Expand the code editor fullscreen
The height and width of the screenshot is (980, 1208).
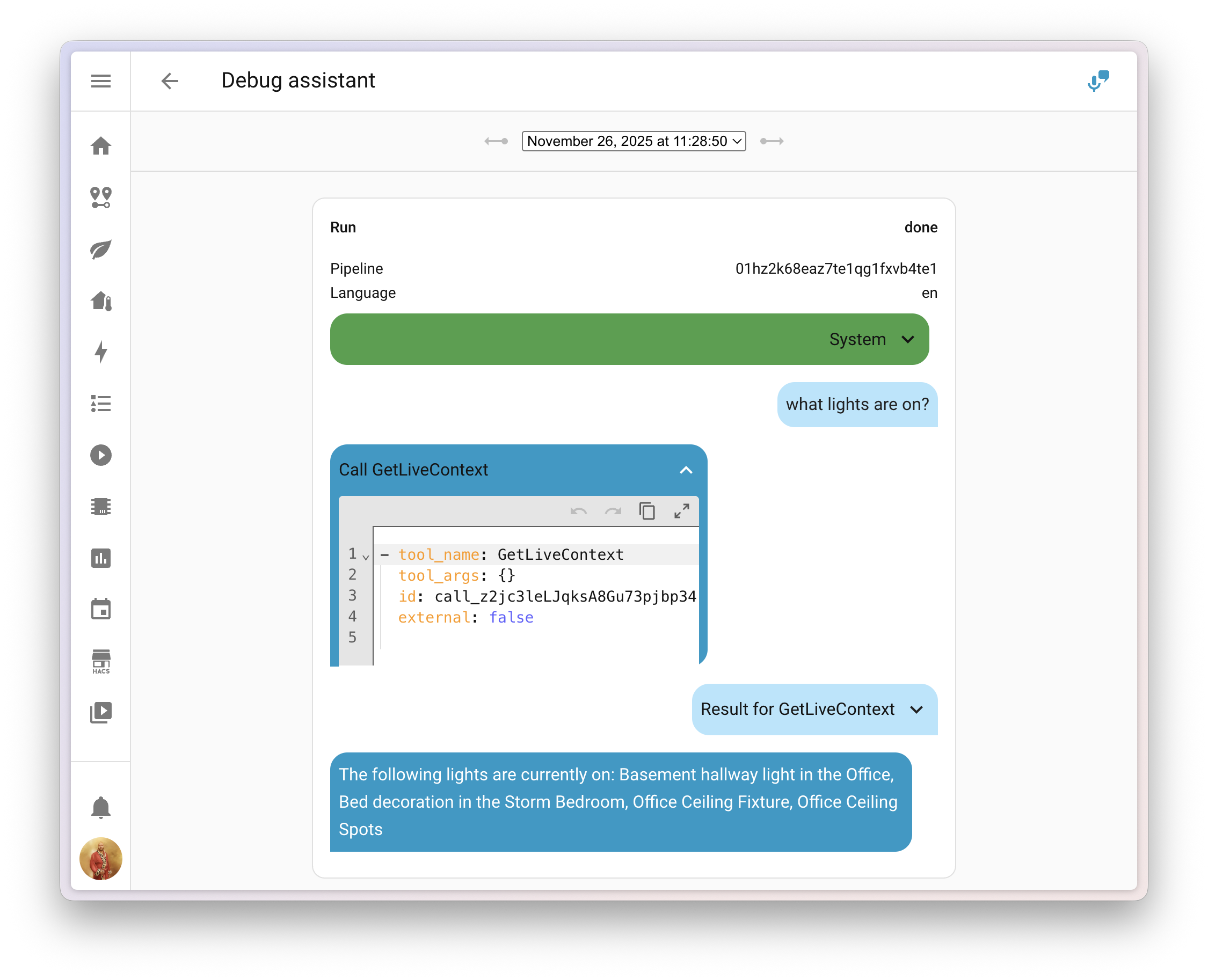tap(682, 510)
